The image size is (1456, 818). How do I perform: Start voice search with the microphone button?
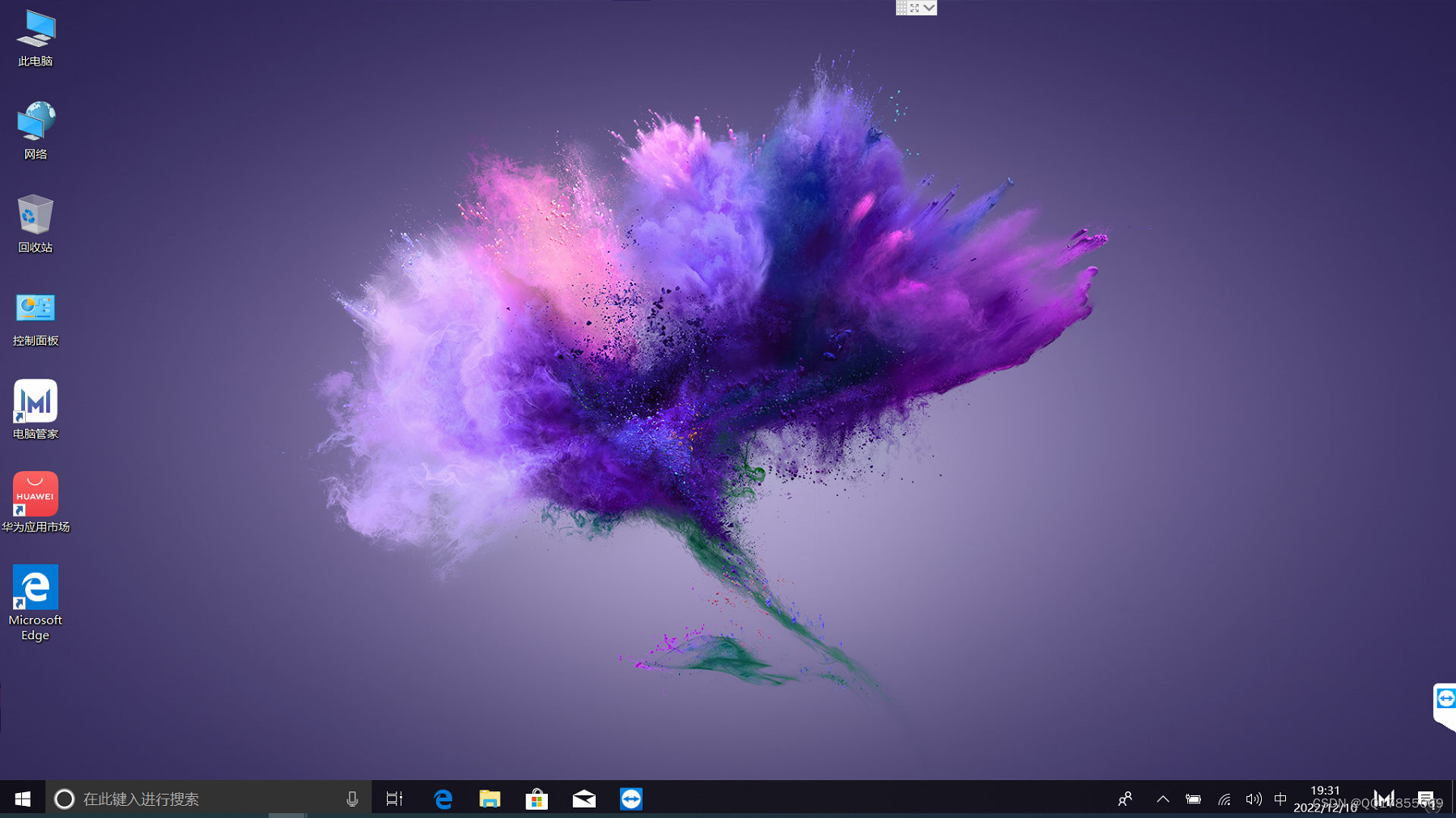point(351,799)
